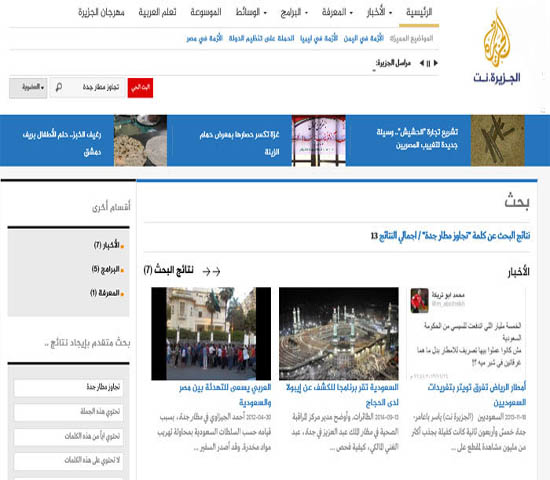Click the banner thumbnail beside the تجارة الحشيش story
This screenshot has height=480, width=550.
click(497, 140)
